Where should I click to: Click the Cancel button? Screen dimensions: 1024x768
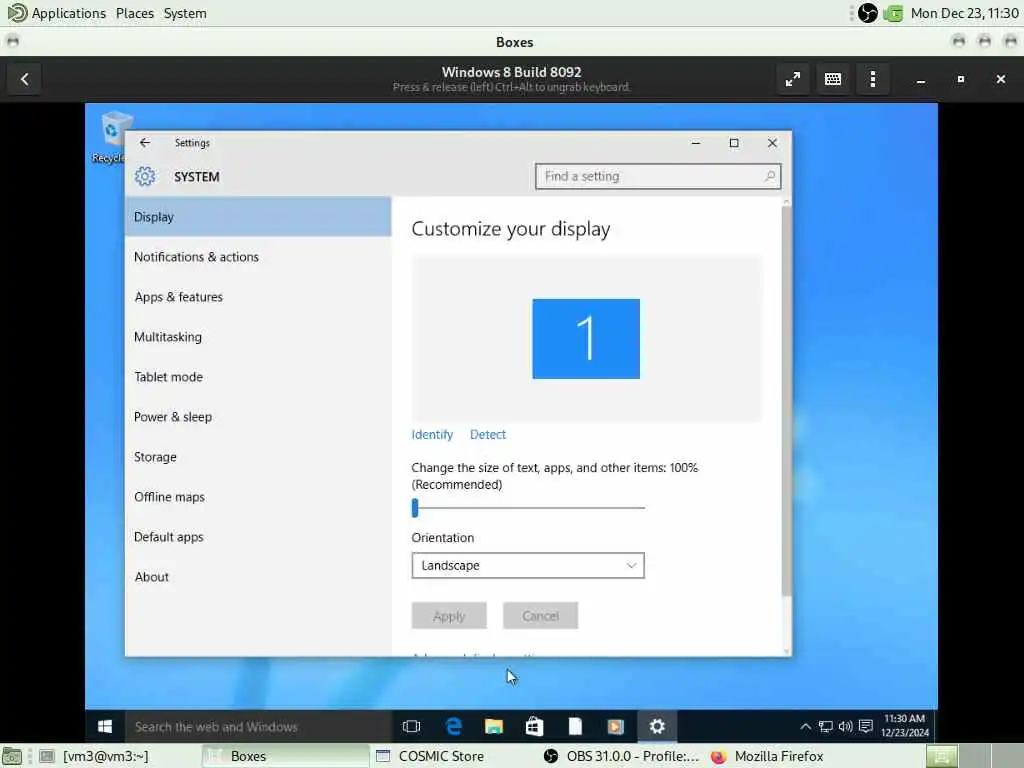coord(540,616)
